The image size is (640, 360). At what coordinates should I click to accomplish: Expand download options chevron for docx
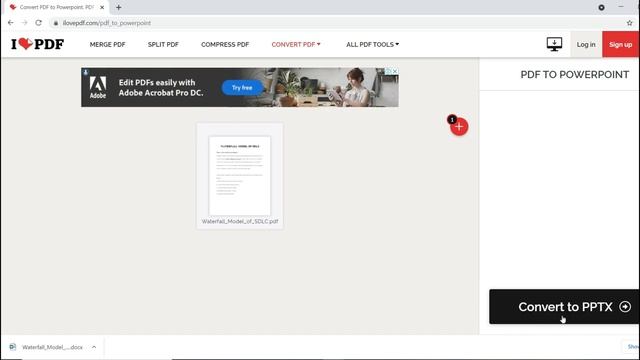[x=94, y=347]
